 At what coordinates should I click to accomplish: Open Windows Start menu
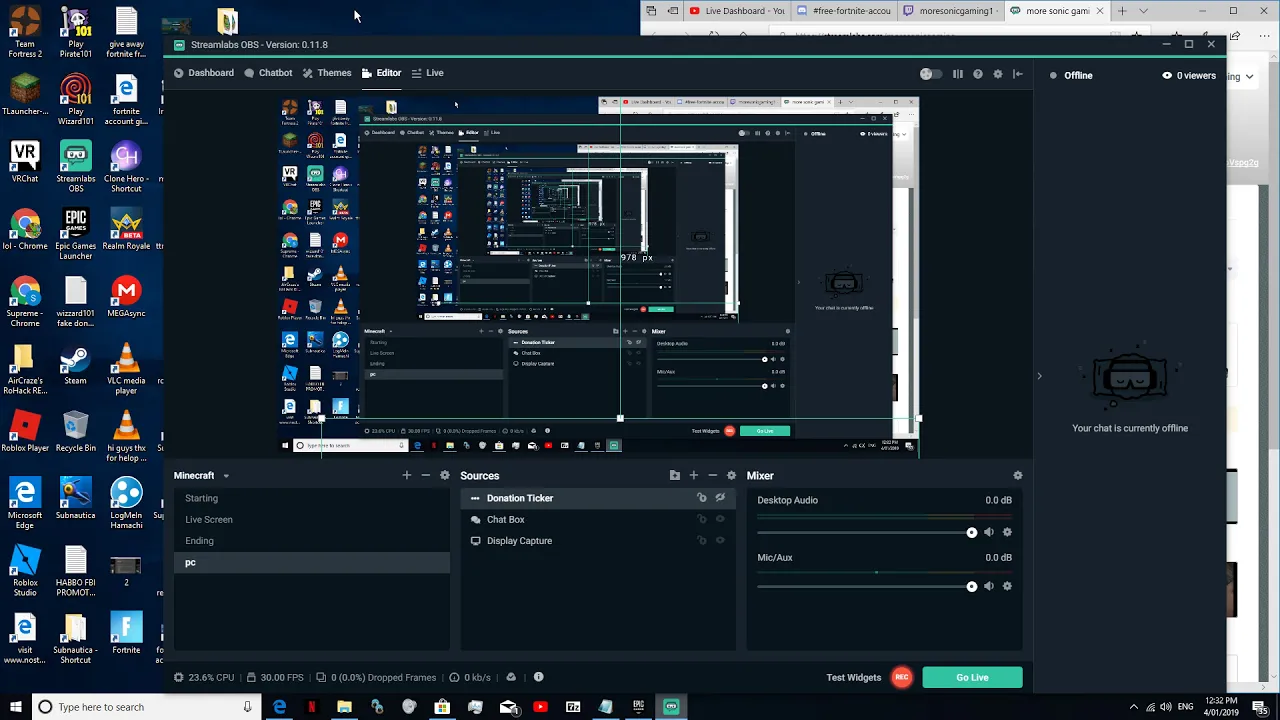coord(16,707)
